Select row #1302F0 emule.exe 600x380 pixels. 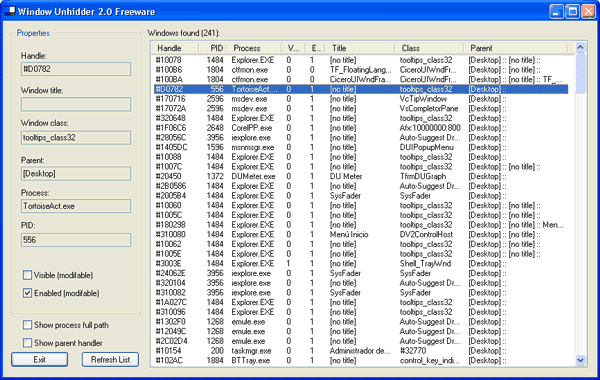point(361,322)
